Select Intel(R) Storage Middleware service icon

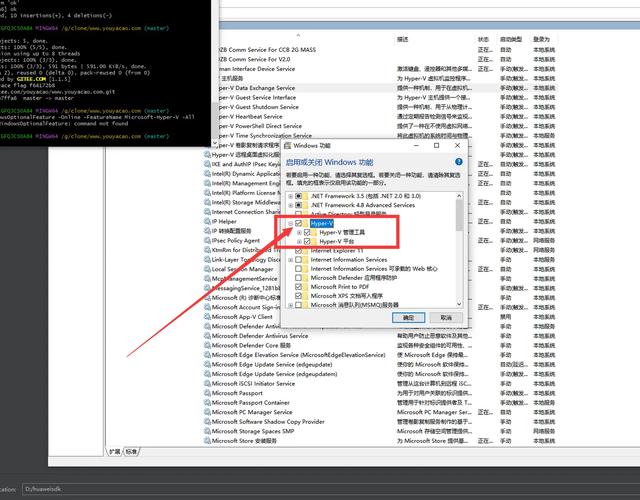pyautogui.click(x=207, y=202)
